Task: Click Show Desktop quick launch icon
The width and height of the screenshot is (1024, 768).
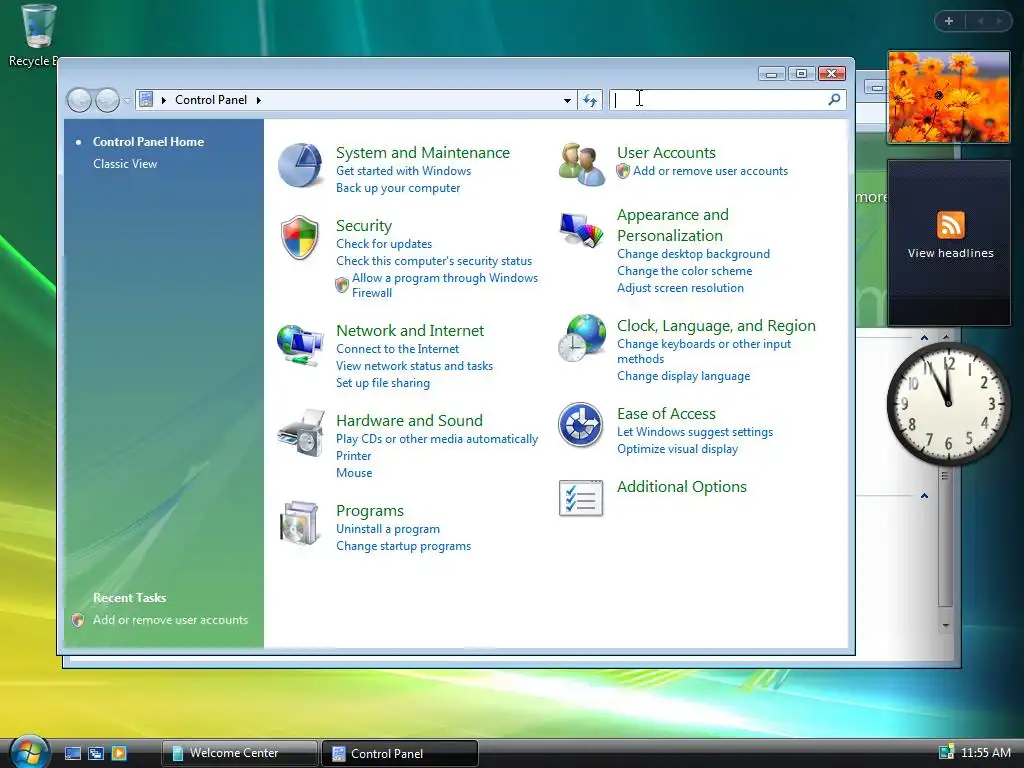Action: 72,753
